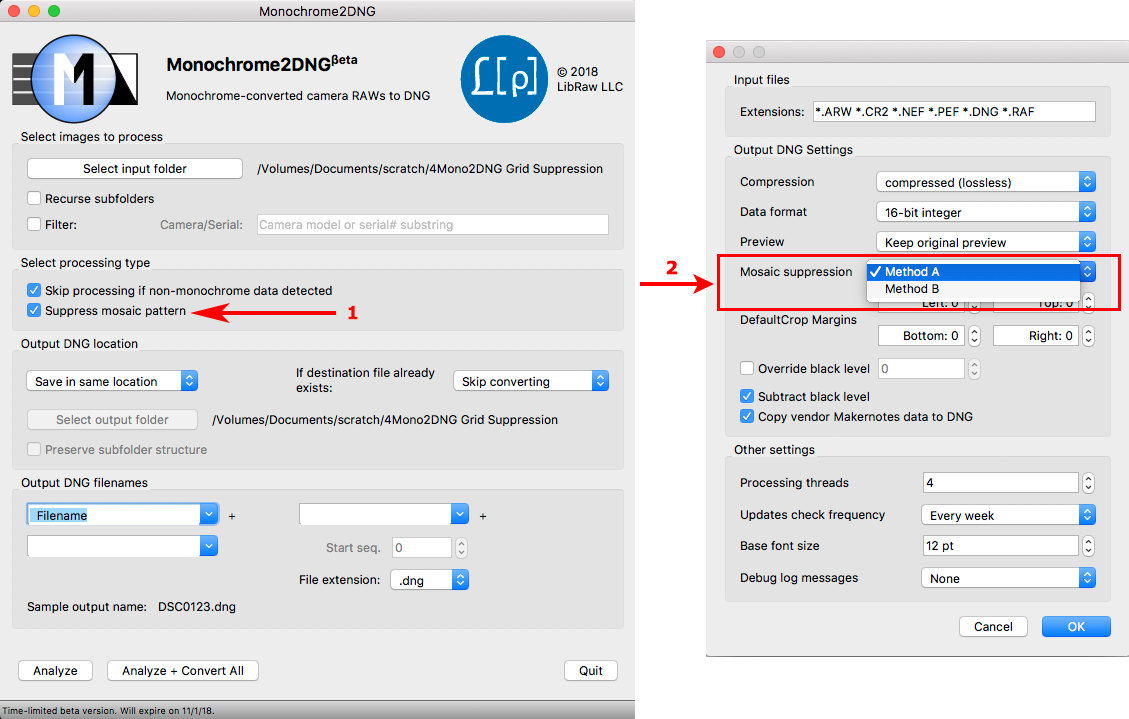
Task: Select Method A in the dropdown list
Action: (911, 272)
